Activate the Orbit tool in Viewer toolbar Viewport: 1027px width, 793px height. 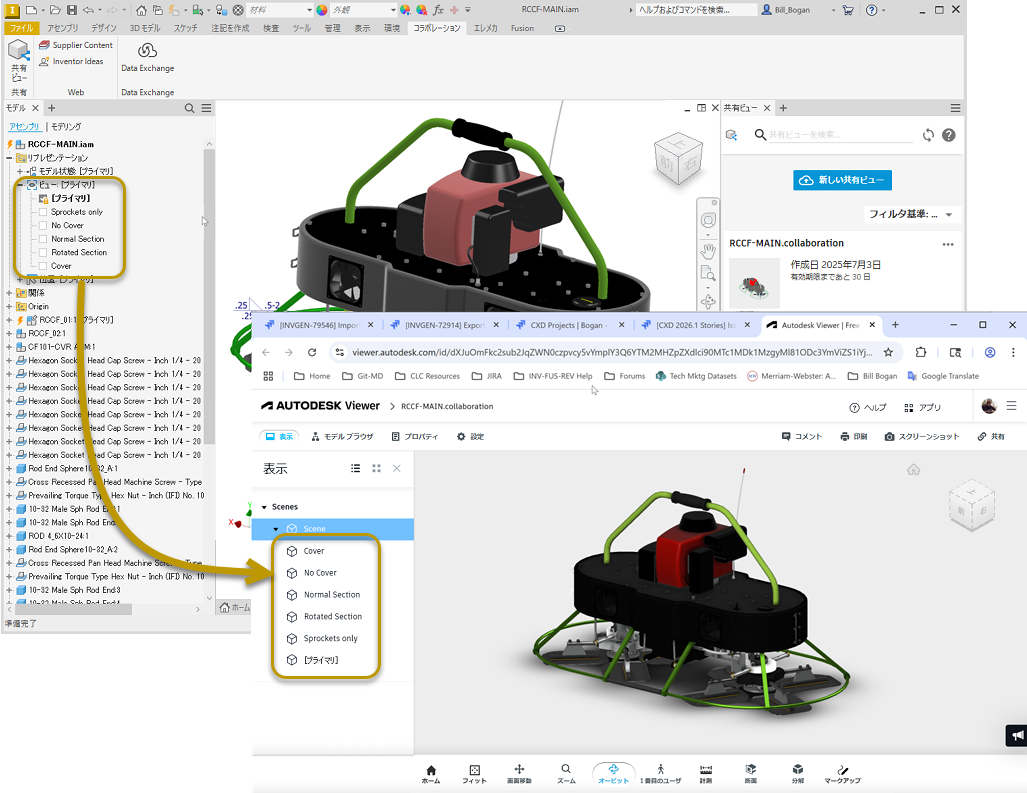(x=613, y=773)
